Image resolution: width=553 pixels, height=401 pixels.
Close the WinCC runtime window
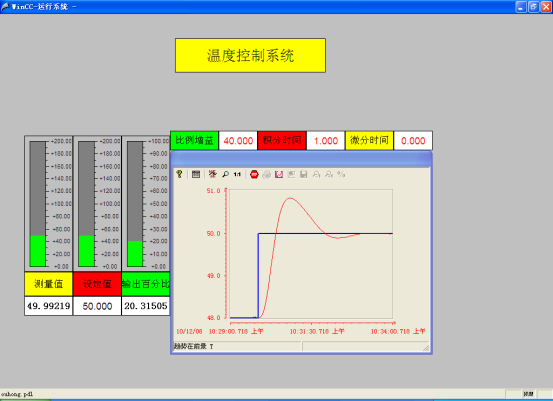tap(546, 7)
